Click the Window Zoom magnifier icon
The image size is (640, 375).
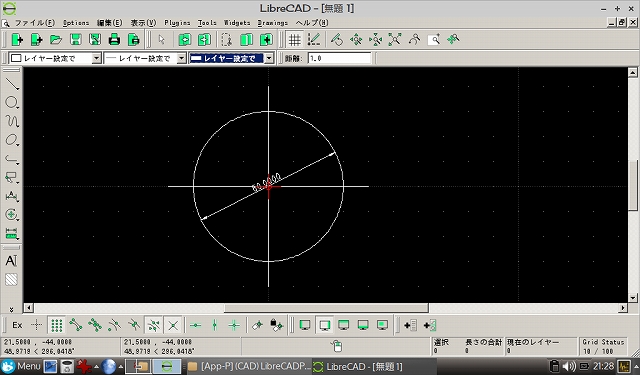(434, 40)
